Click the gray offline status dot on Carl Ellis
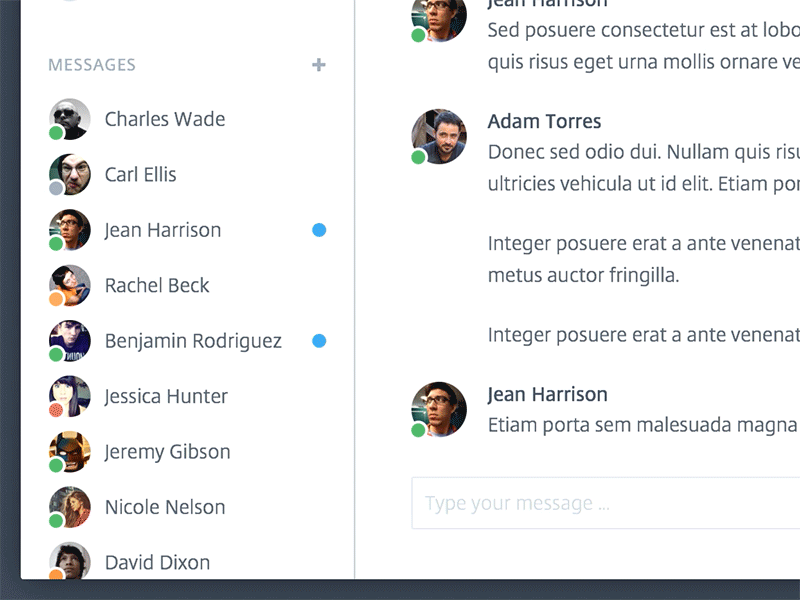800x600 pixels. point(56,187)
